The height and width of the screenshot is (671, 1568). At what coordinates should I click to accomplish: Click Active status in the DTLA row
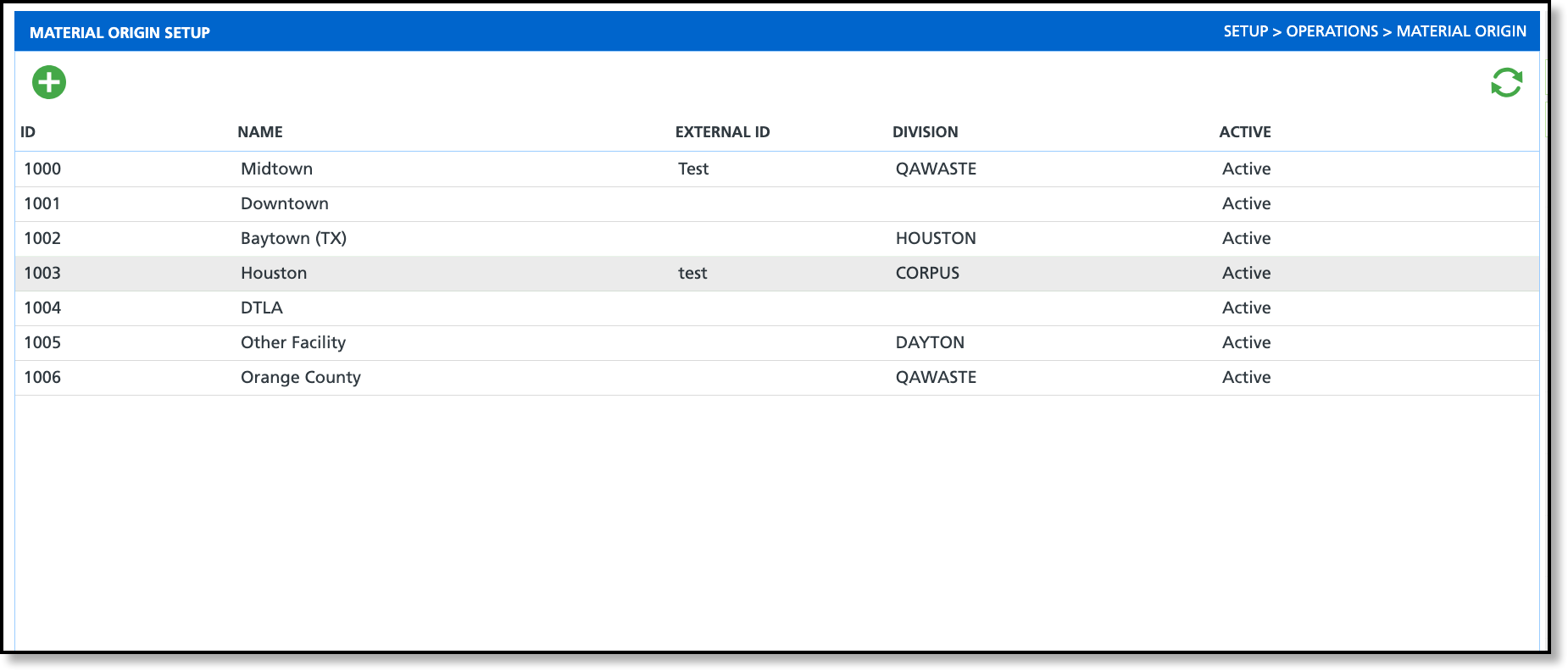tap(1246, 308)
